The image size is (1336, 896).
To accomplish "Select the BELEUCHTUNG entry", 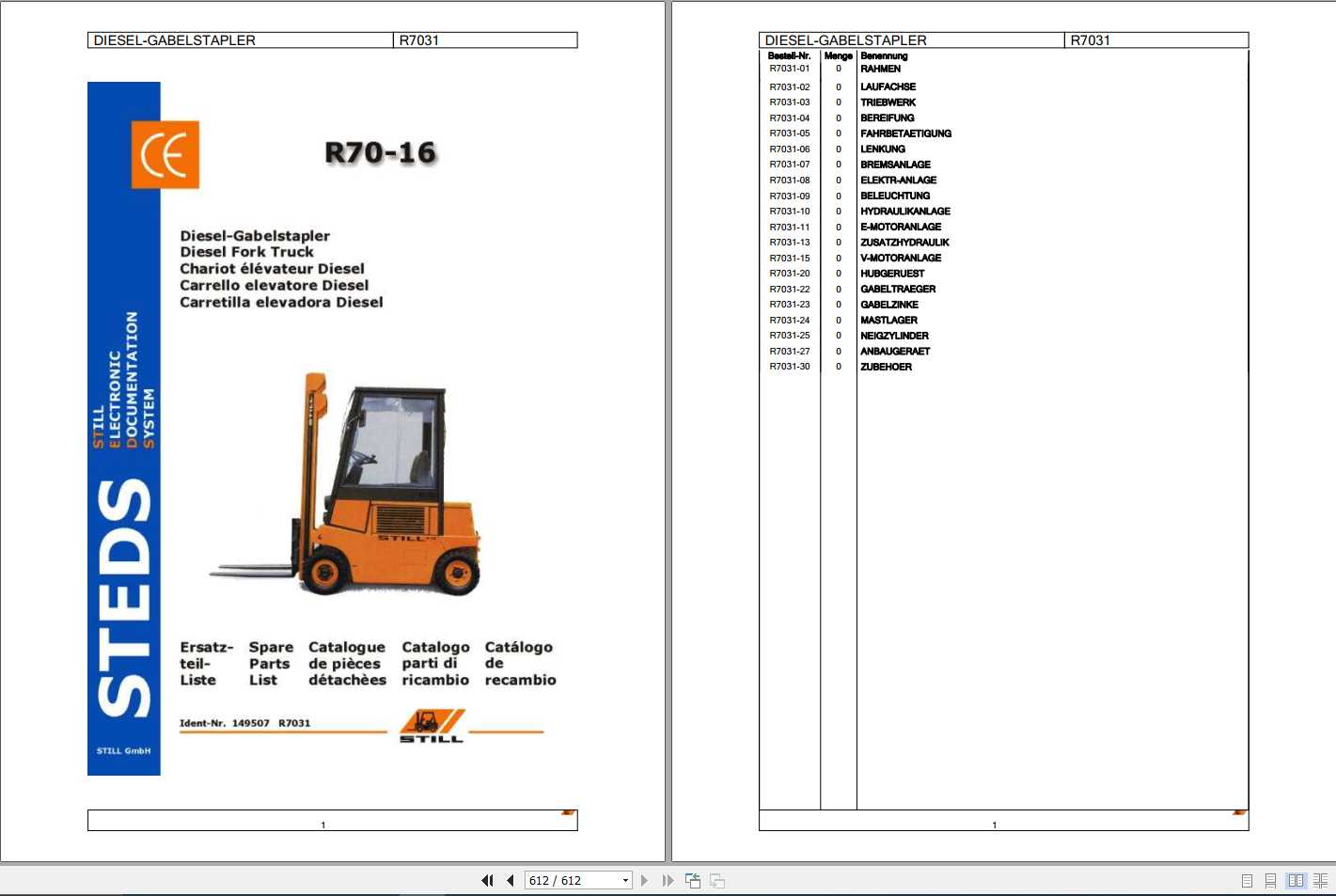I will pyautogui.click(x=895, y=196).
